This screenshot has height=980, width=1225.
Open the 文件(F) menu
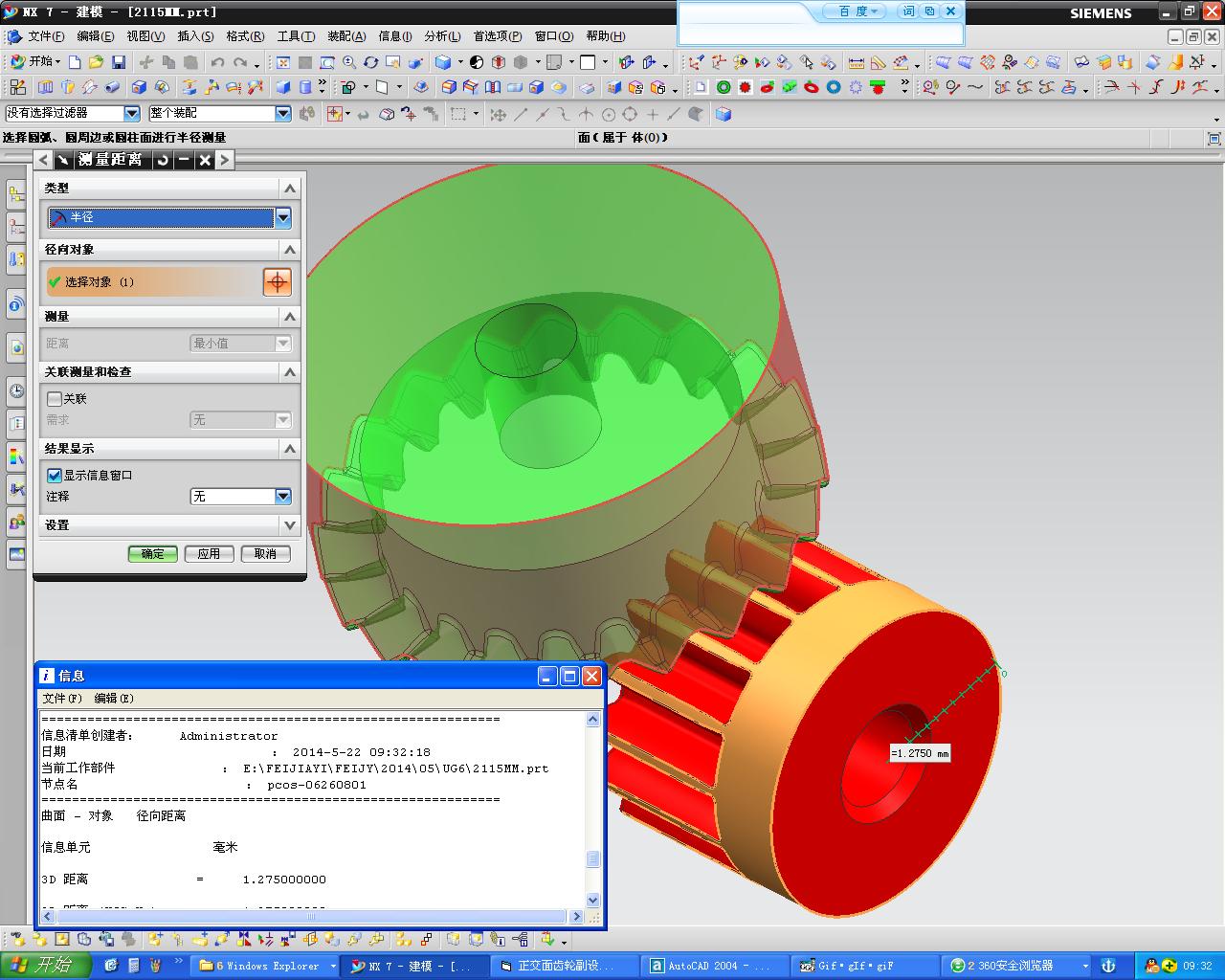46,36
